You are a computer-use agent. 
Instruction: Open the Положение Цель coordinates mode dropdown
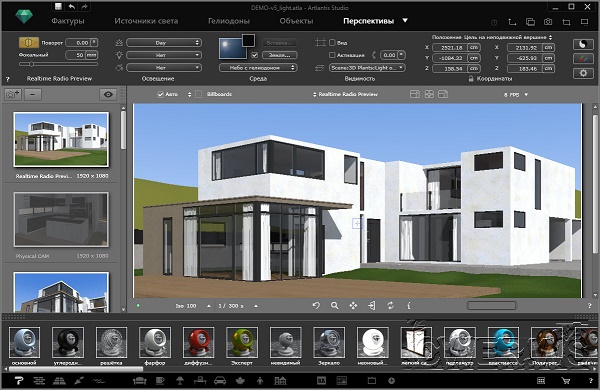[x=492, y=37]
